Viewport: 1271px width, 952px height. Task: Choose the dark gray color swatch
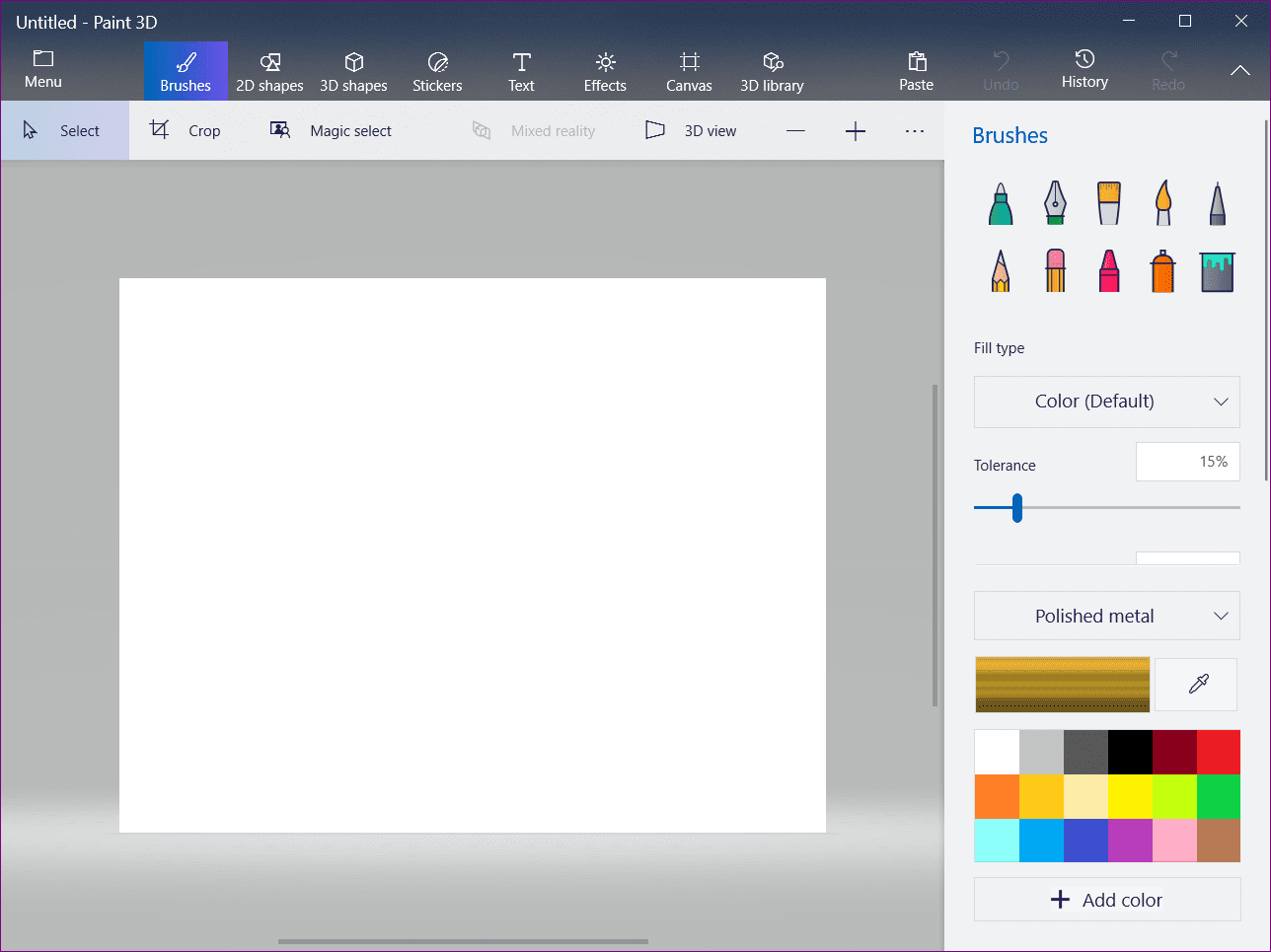point(1085,752)
